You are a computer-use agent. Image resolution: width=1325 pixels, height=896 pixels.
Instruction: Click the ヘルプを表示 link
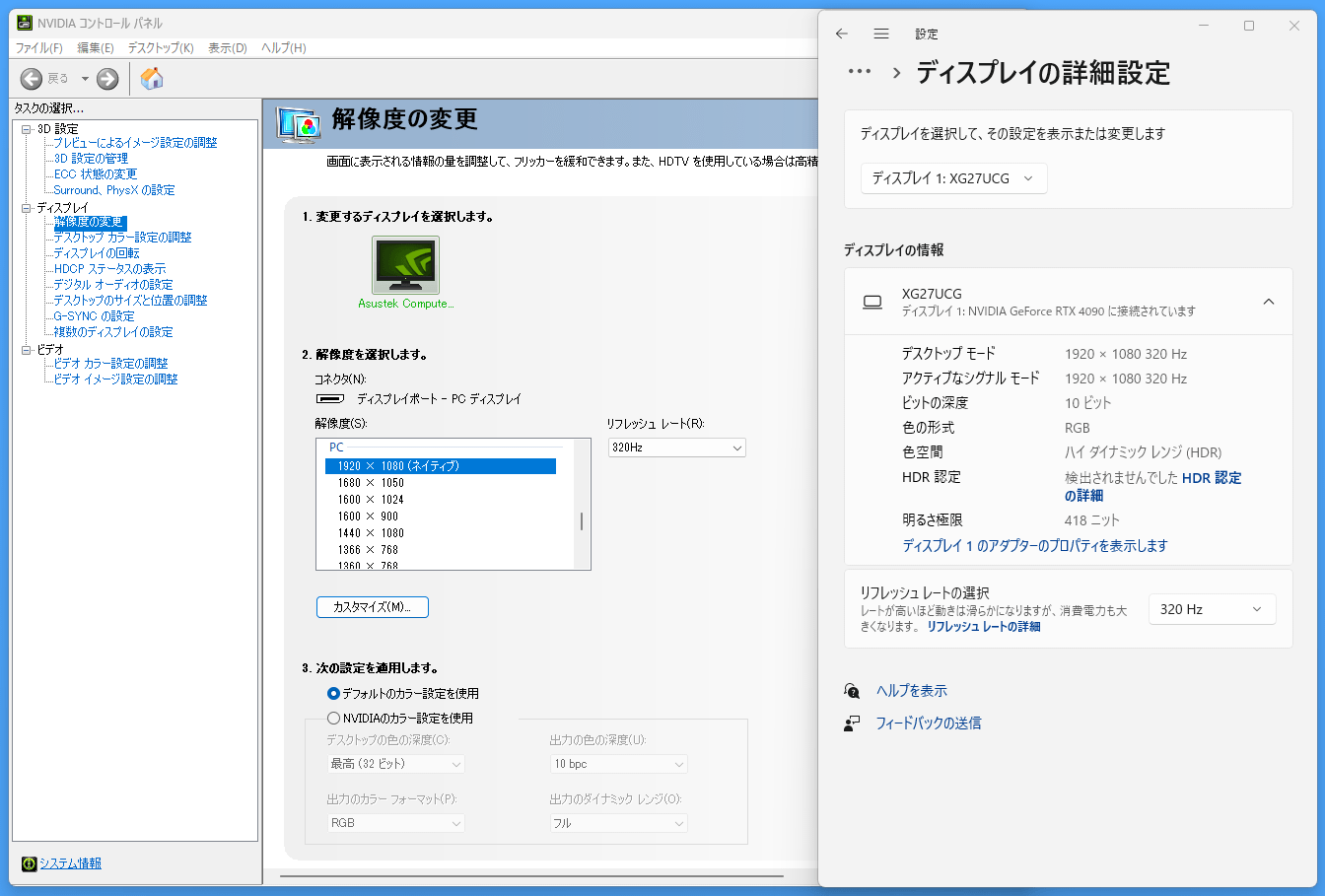point(912,691)
